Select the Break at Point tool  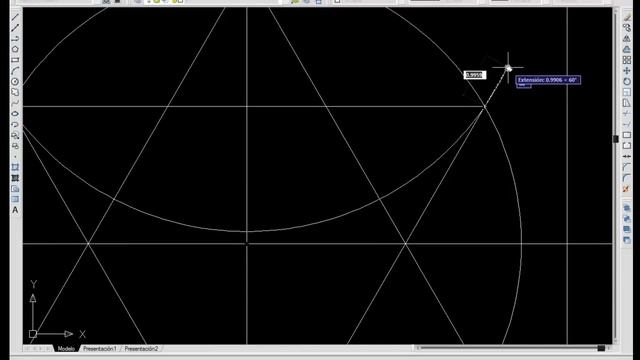[x=627, y=135]
